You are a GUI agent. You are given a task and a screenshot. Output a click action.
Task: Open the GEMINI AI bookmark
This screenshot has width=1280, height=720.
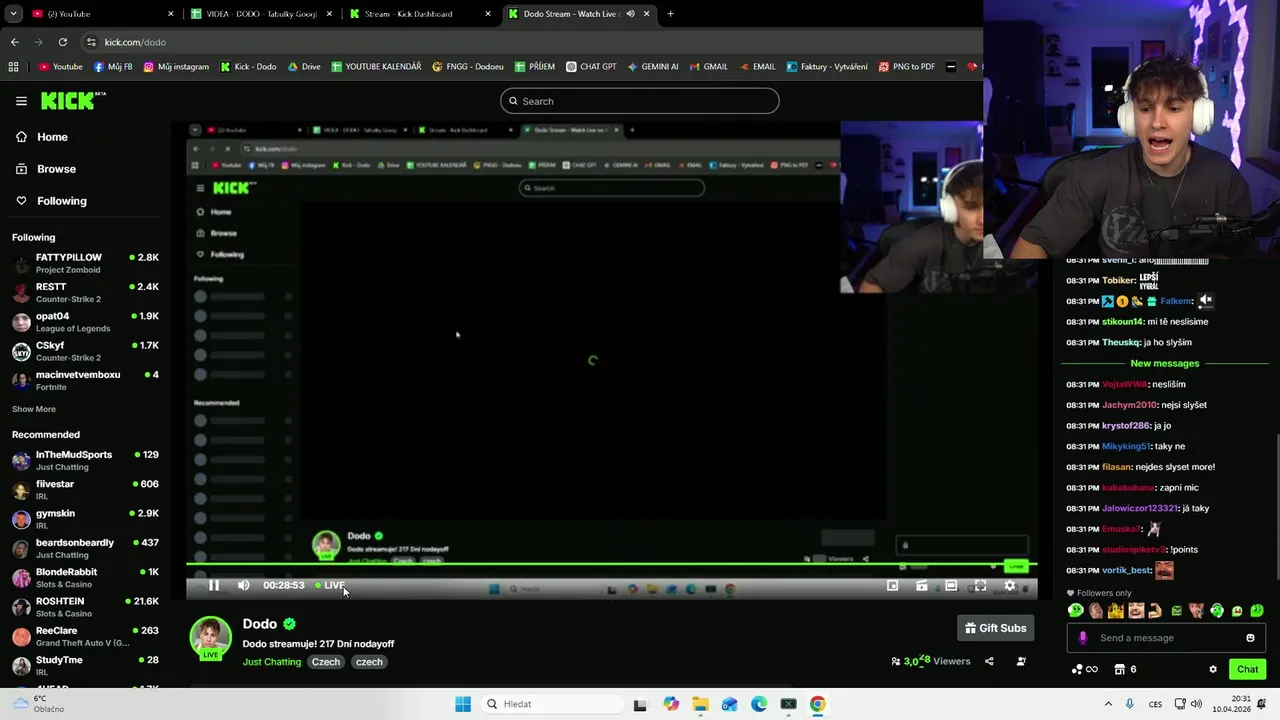click(652, 67)
